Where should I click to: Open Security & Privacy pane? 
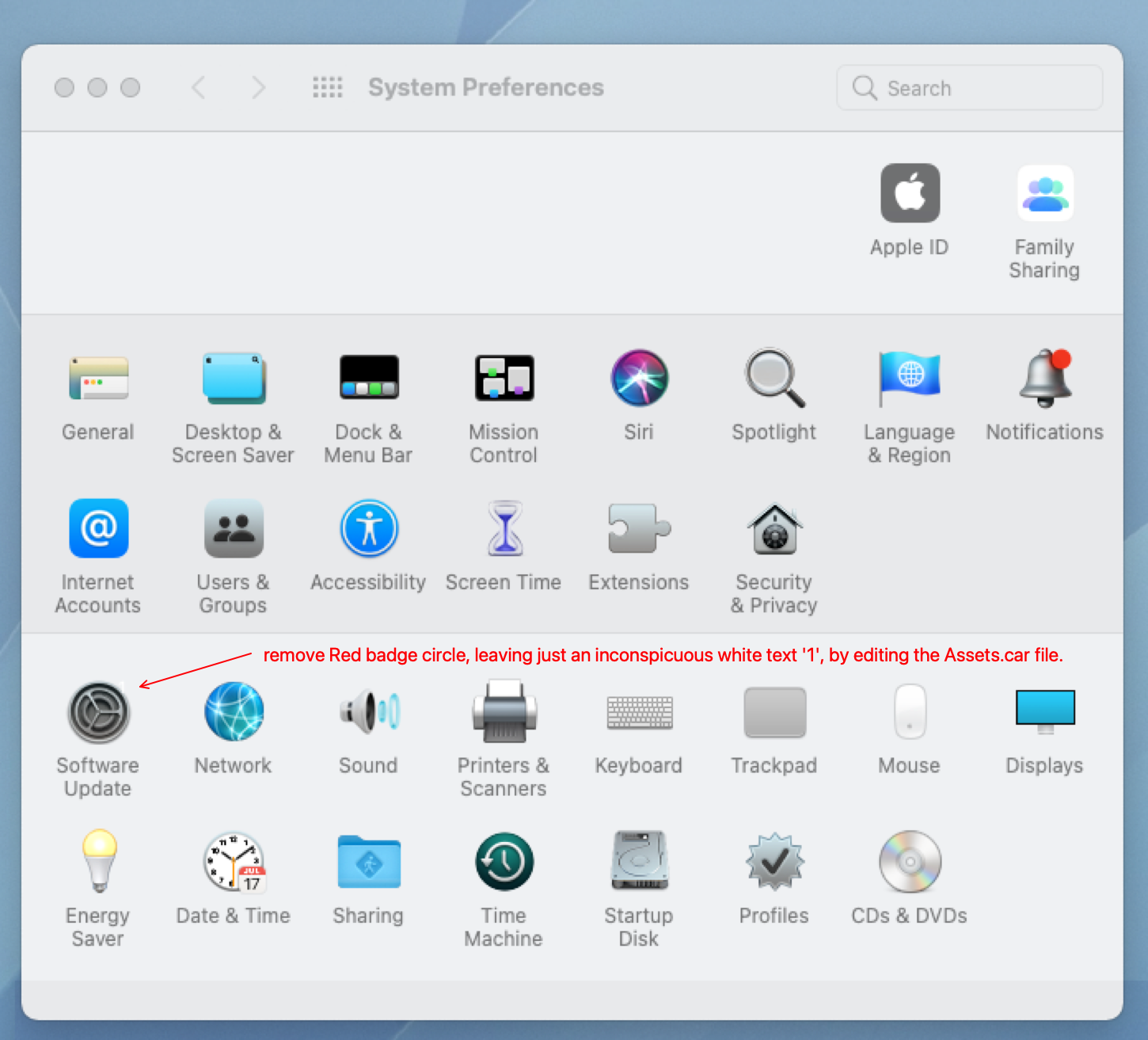pyautogui.click(x=774, y=528)
